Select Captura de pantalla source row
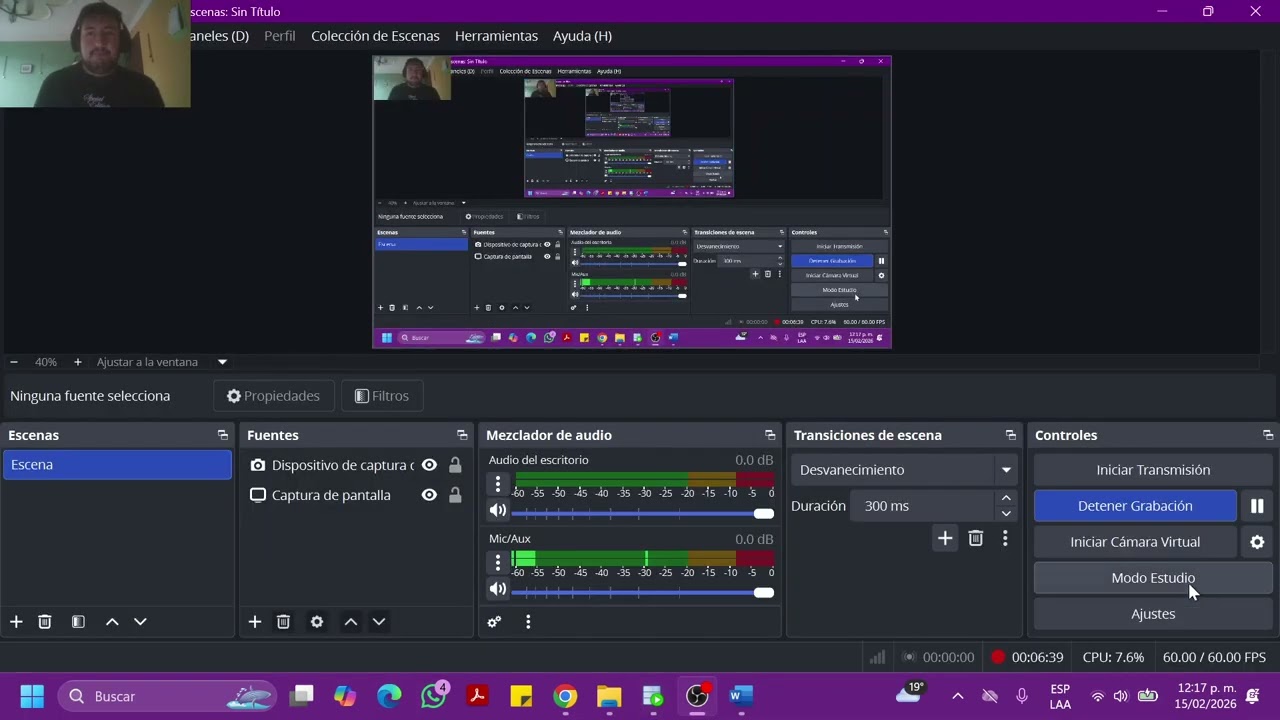Image resolution: width=1280 pixels, height=720 pixels. click(356, 495)
